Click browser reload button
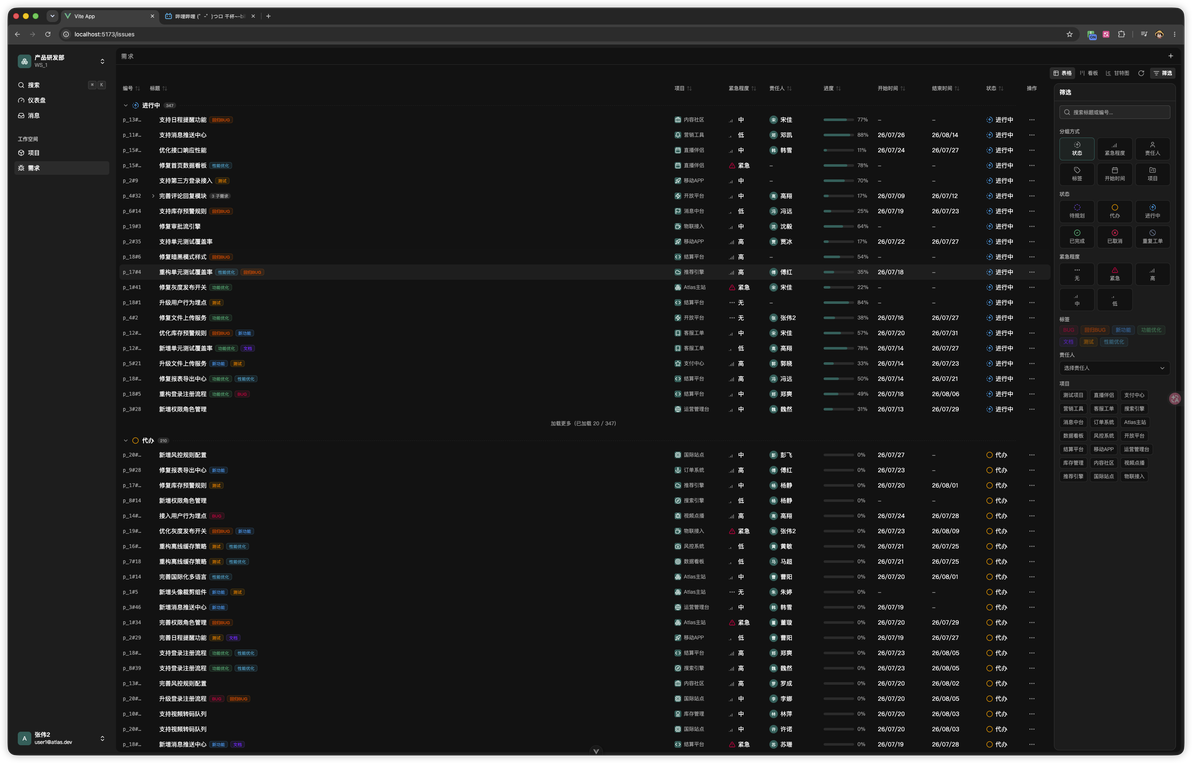Image resolution: width=1192 pixels, height=763 pixels. [x=48, y=34]
